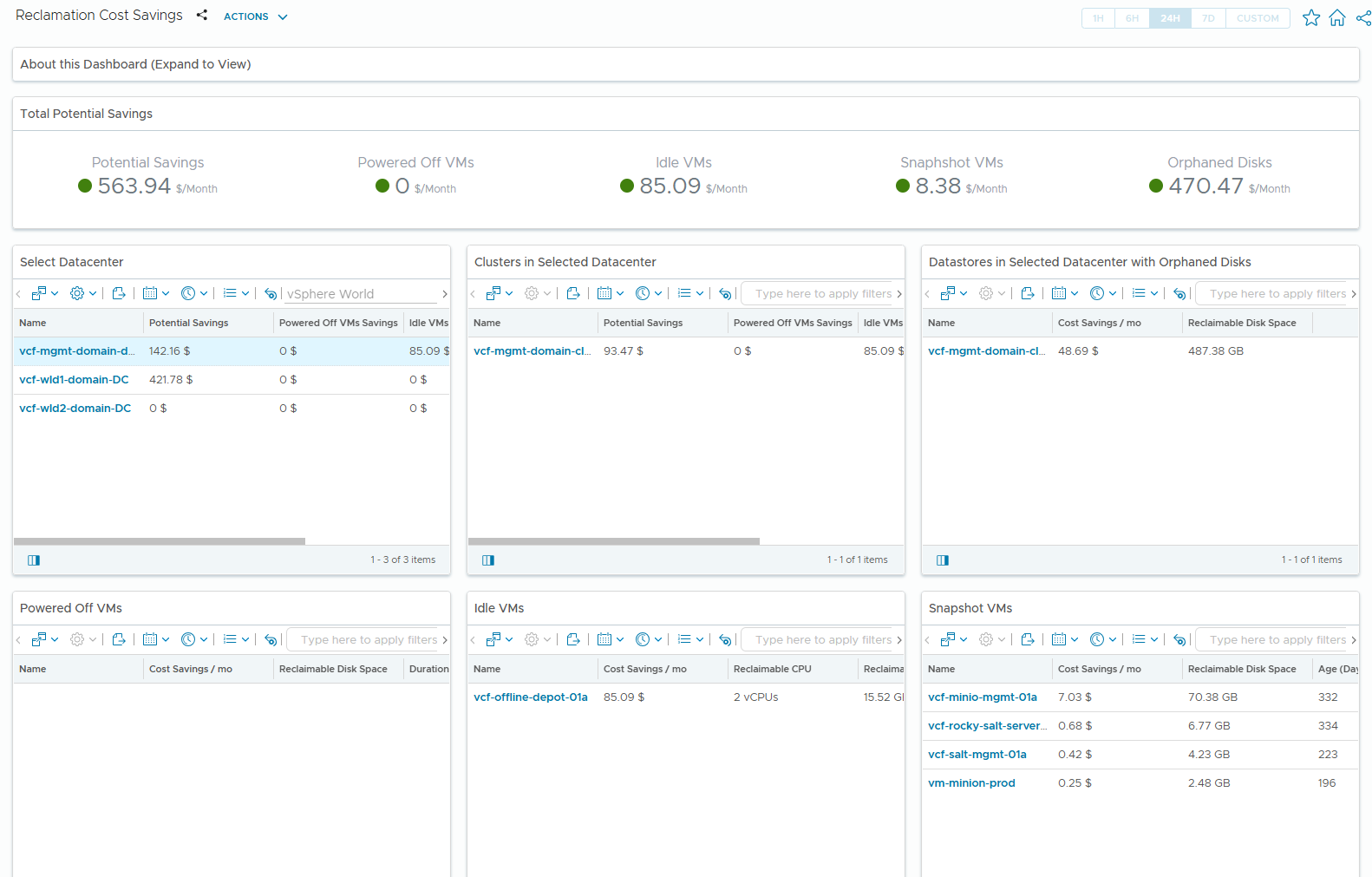Sort by Cost Savings / mo in Snapshot VMs
The height and width of the screenshot is (877, 1372).
pyautogui.click(x=1117, y=669)
